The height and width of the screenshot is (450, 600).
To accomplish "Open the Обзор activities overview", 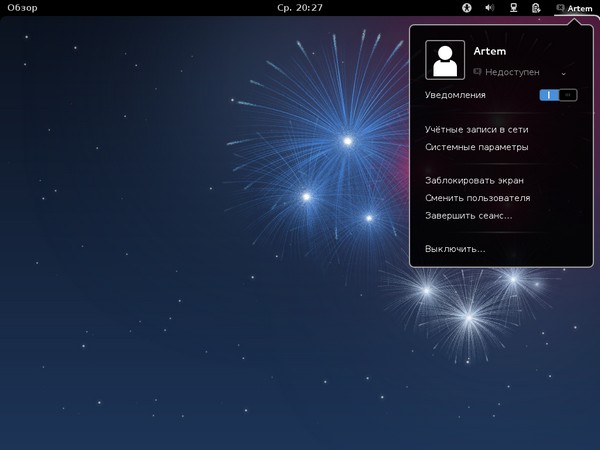I will [22, 8].
